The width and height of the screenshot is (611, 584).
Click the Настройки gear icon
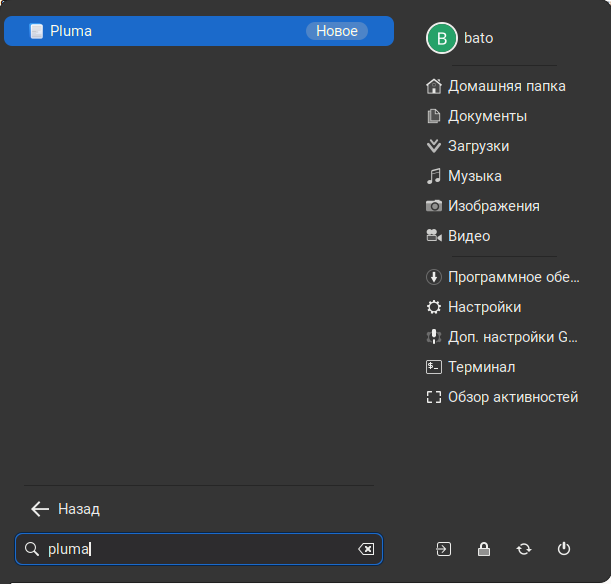click(434, 307)
